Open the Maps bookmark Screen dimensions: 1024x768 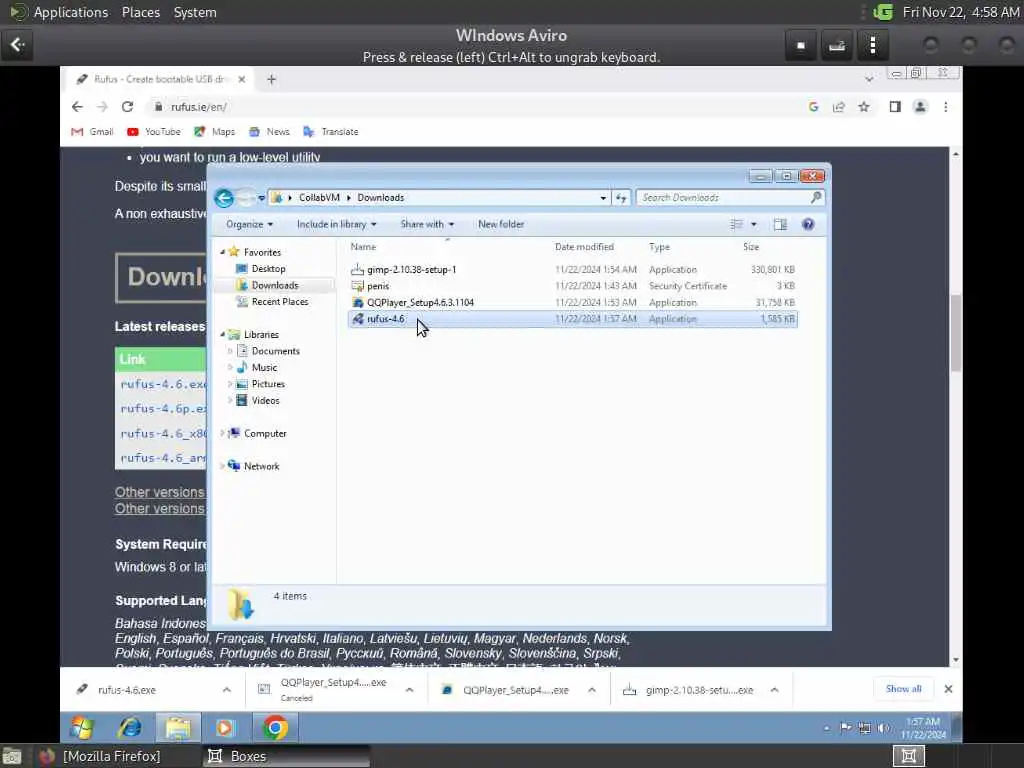214,132
